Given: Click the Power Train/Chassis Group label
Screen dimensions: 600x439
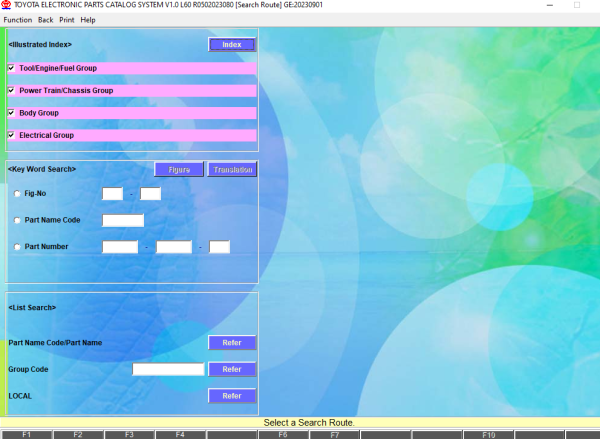Looking at the screenshot, I should [x=66, y=90].
